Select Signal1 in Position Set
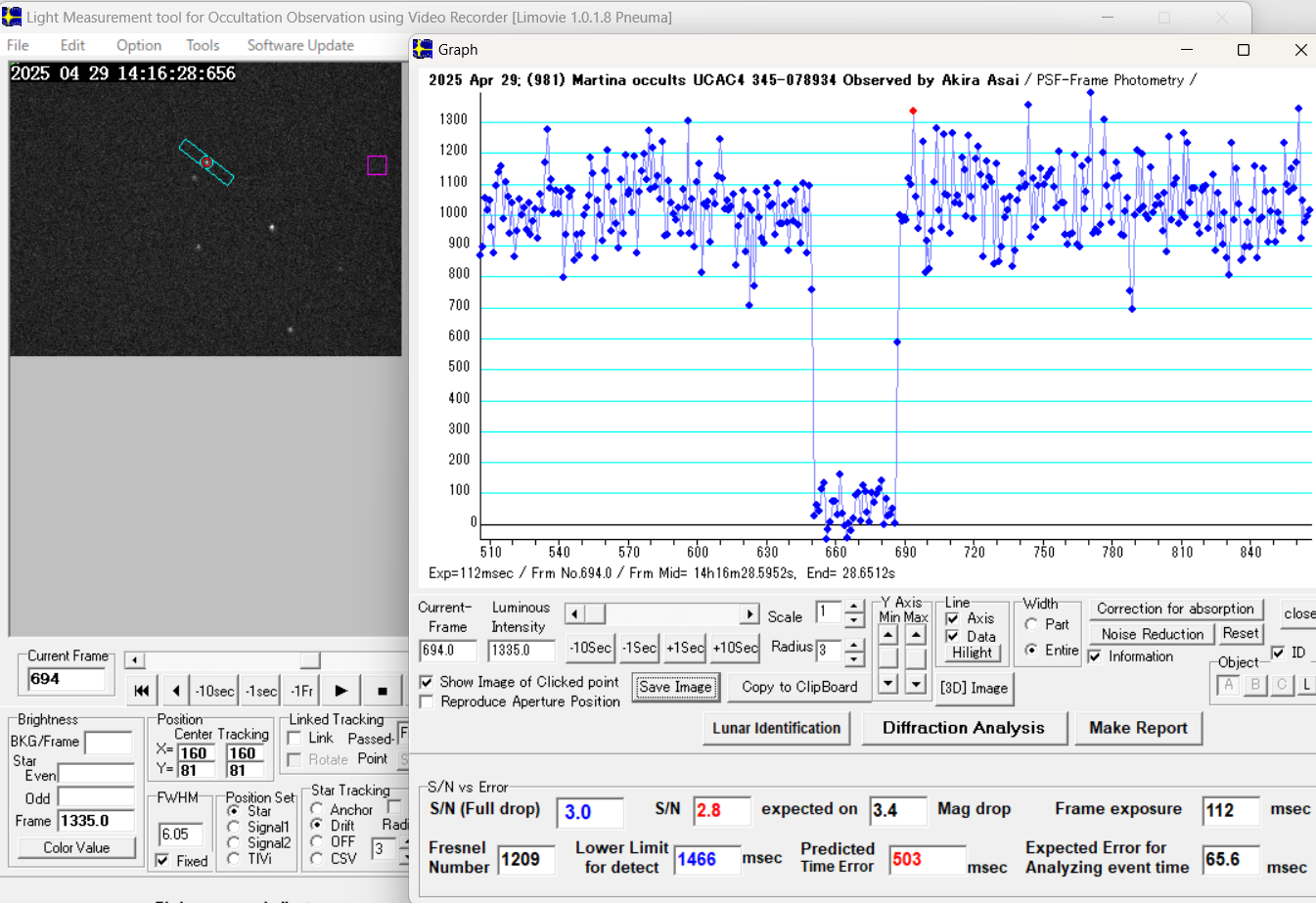 (234, 827)
